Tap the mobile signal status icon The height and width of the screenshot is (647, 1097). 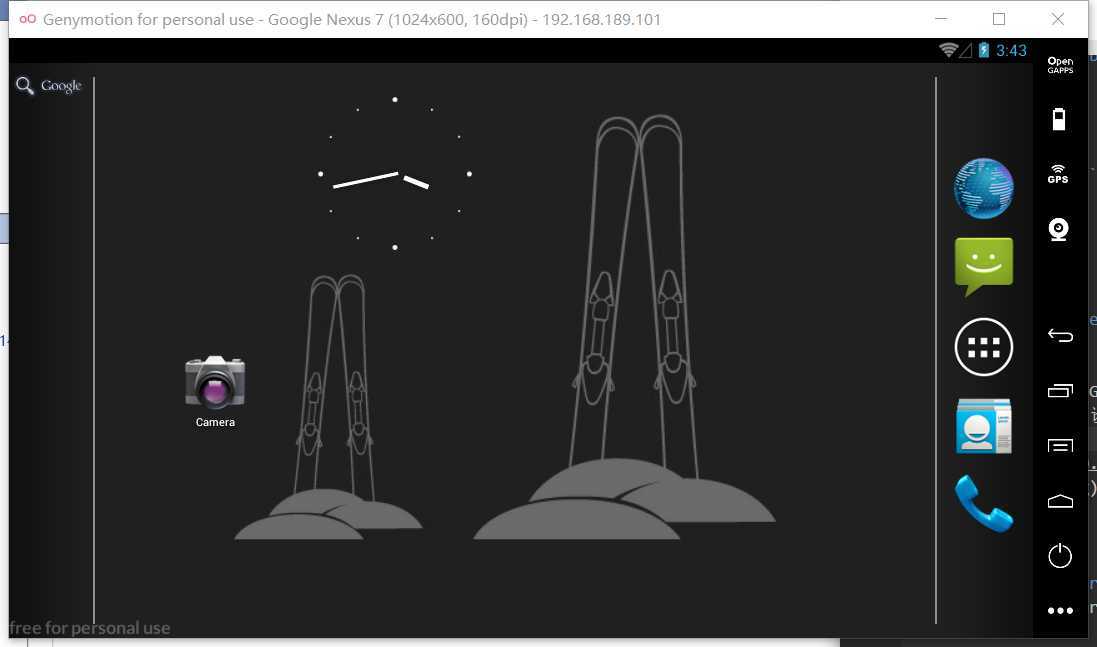click(x=965, y=50)
